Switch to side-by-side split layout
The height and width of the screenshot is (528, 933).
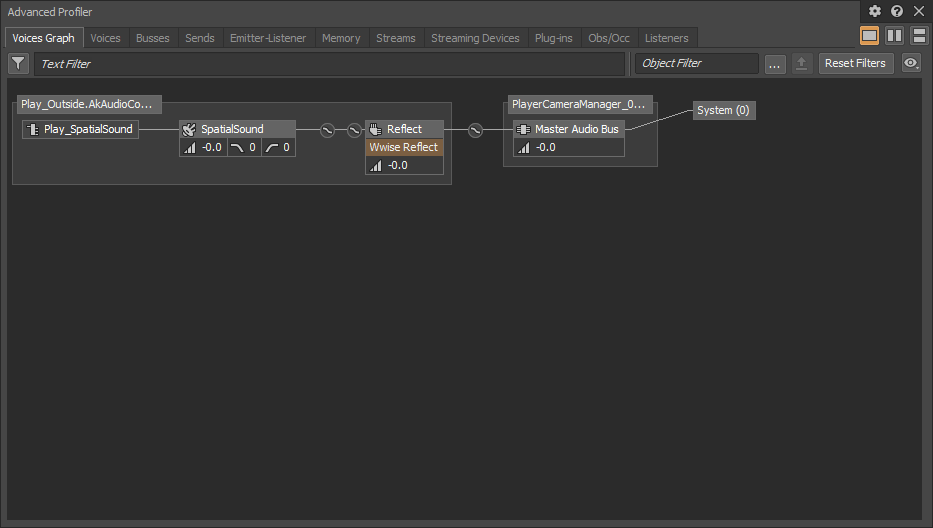click(x=894, y=36)
